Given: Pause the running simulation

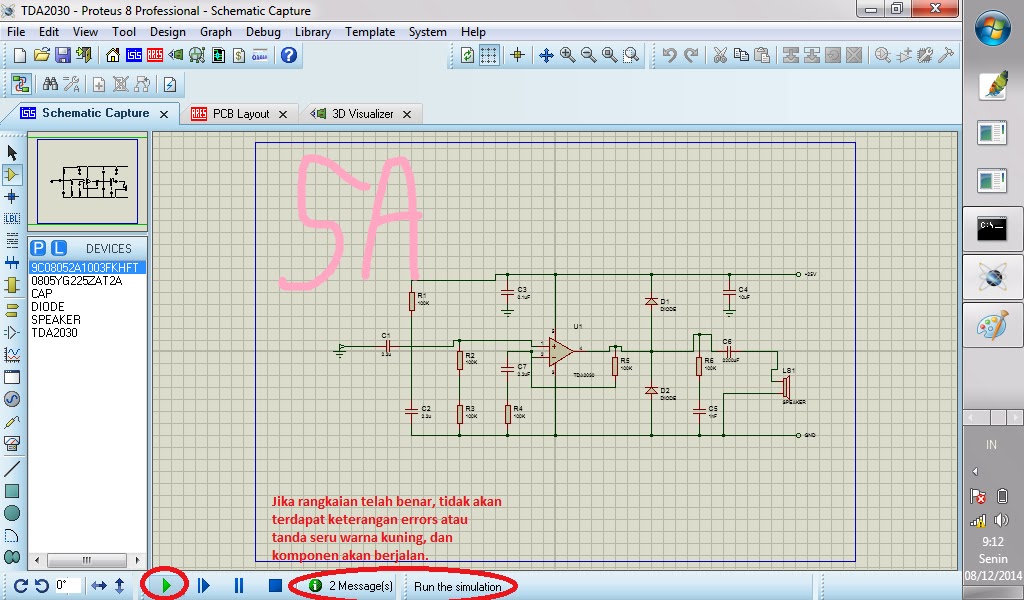Looking at the screenshot, I should pos(237,586).
